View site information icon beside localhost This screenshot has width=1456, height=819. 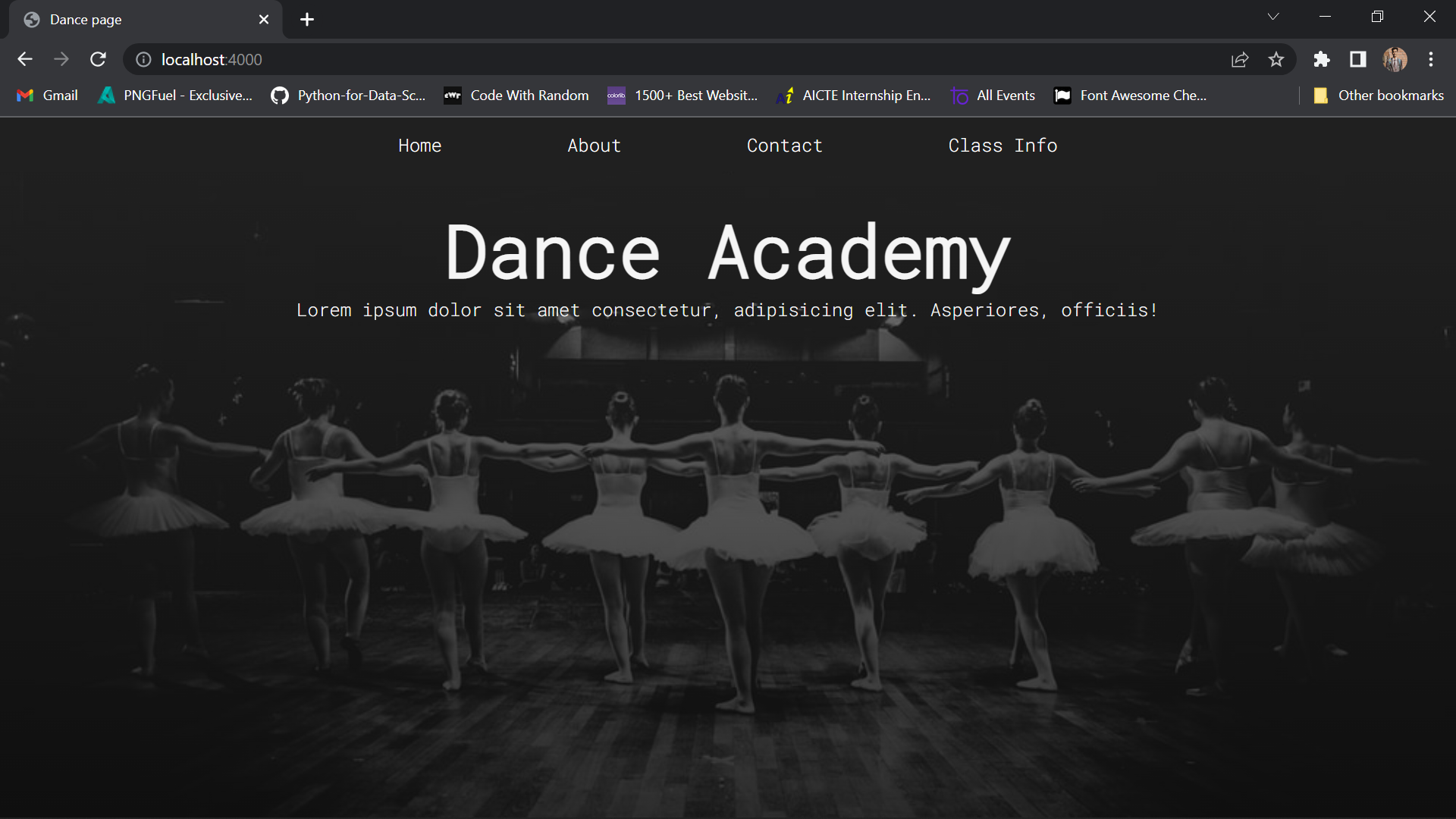[x=143, y=59]
